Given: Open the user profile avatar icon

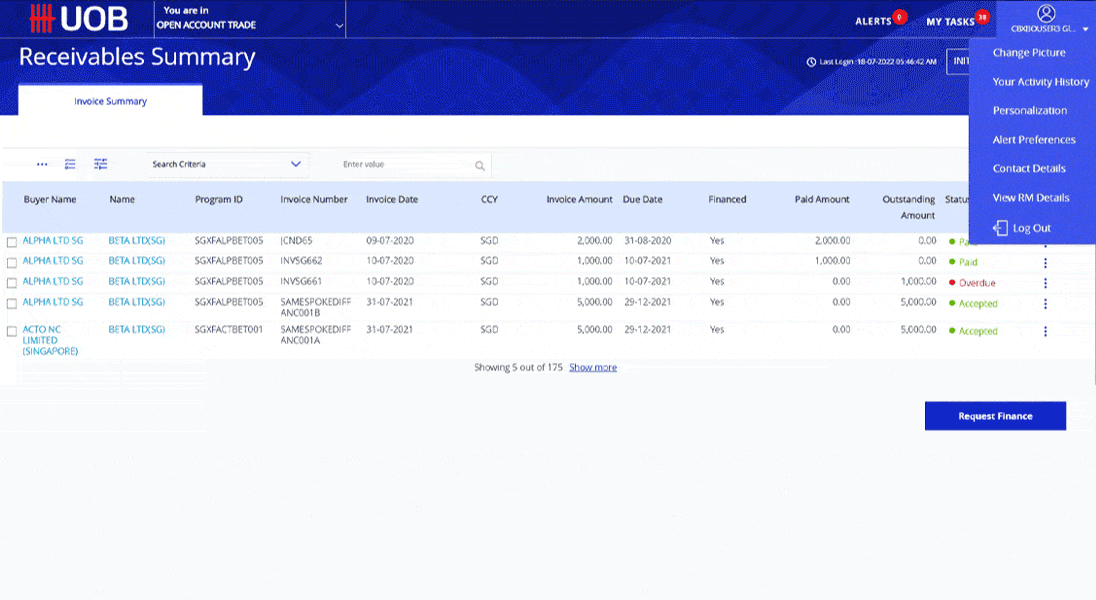Looking at the screenshot, I should (1046, 13).
